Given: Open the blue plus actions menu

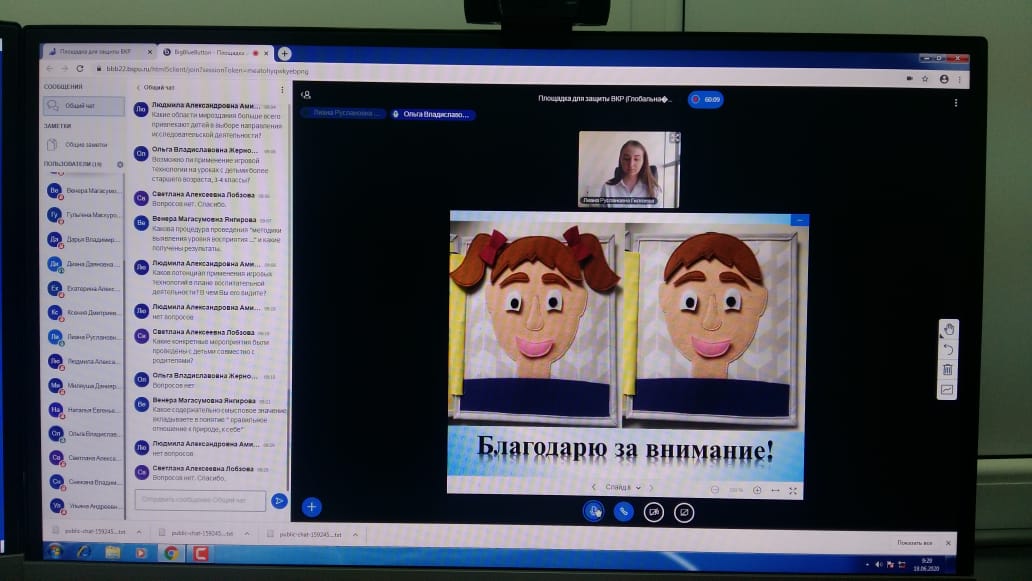Looking at the screenshot, I should [x=311, y=507].
